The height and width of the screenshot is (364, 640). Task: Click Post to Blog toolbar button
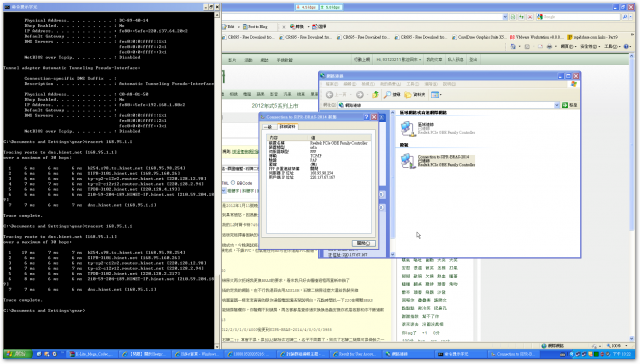coord(256,27)
